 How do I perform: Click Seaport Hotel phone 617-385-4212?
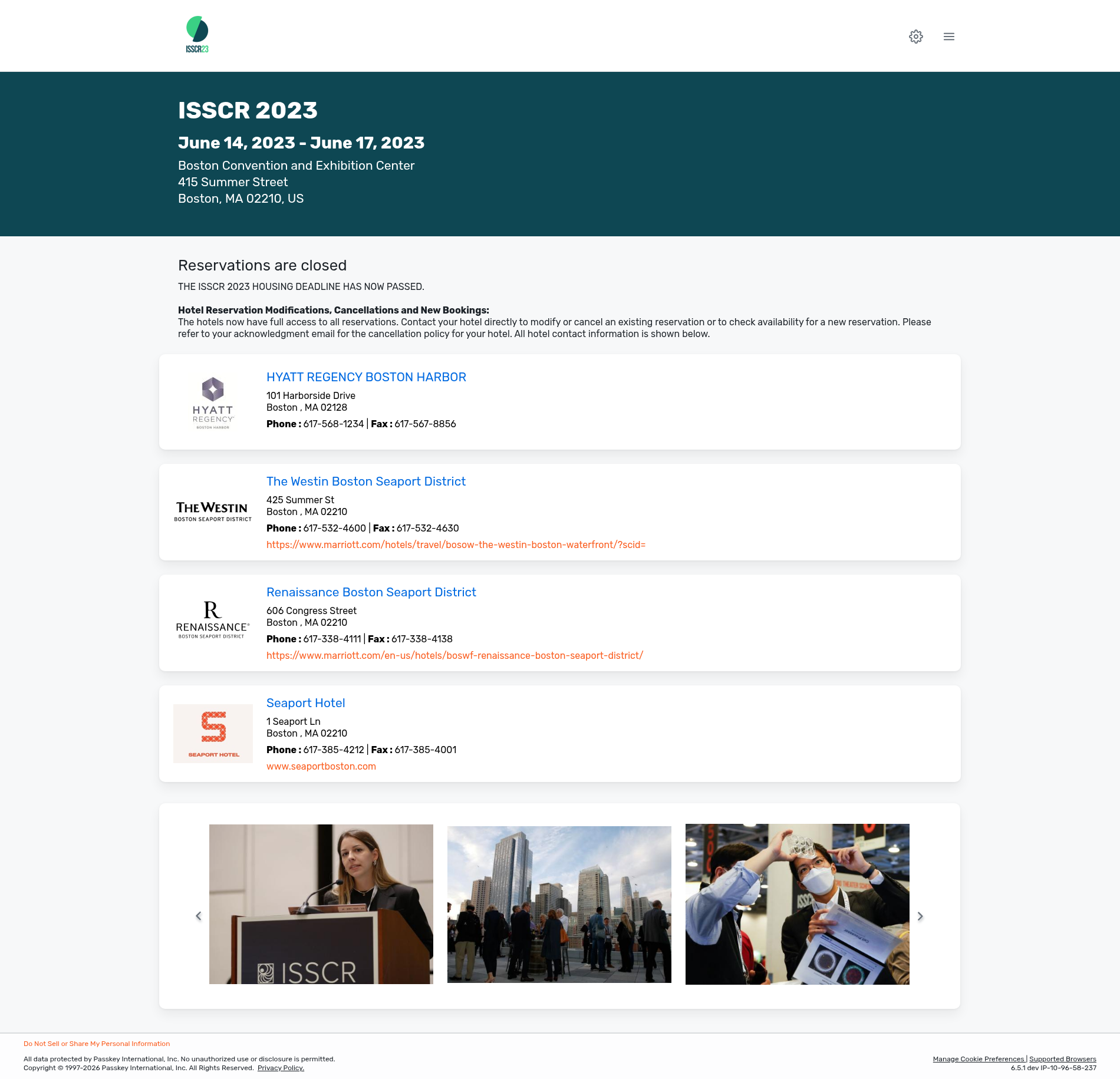[334, 750]
